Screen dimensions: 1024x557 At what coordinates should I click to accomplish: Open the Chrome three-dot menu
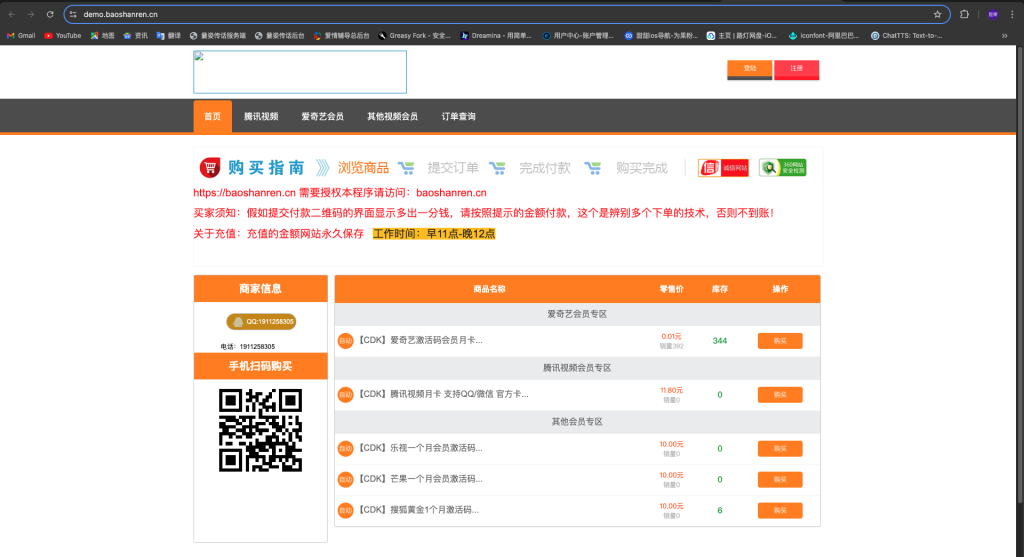click(x=1012, y=14)
